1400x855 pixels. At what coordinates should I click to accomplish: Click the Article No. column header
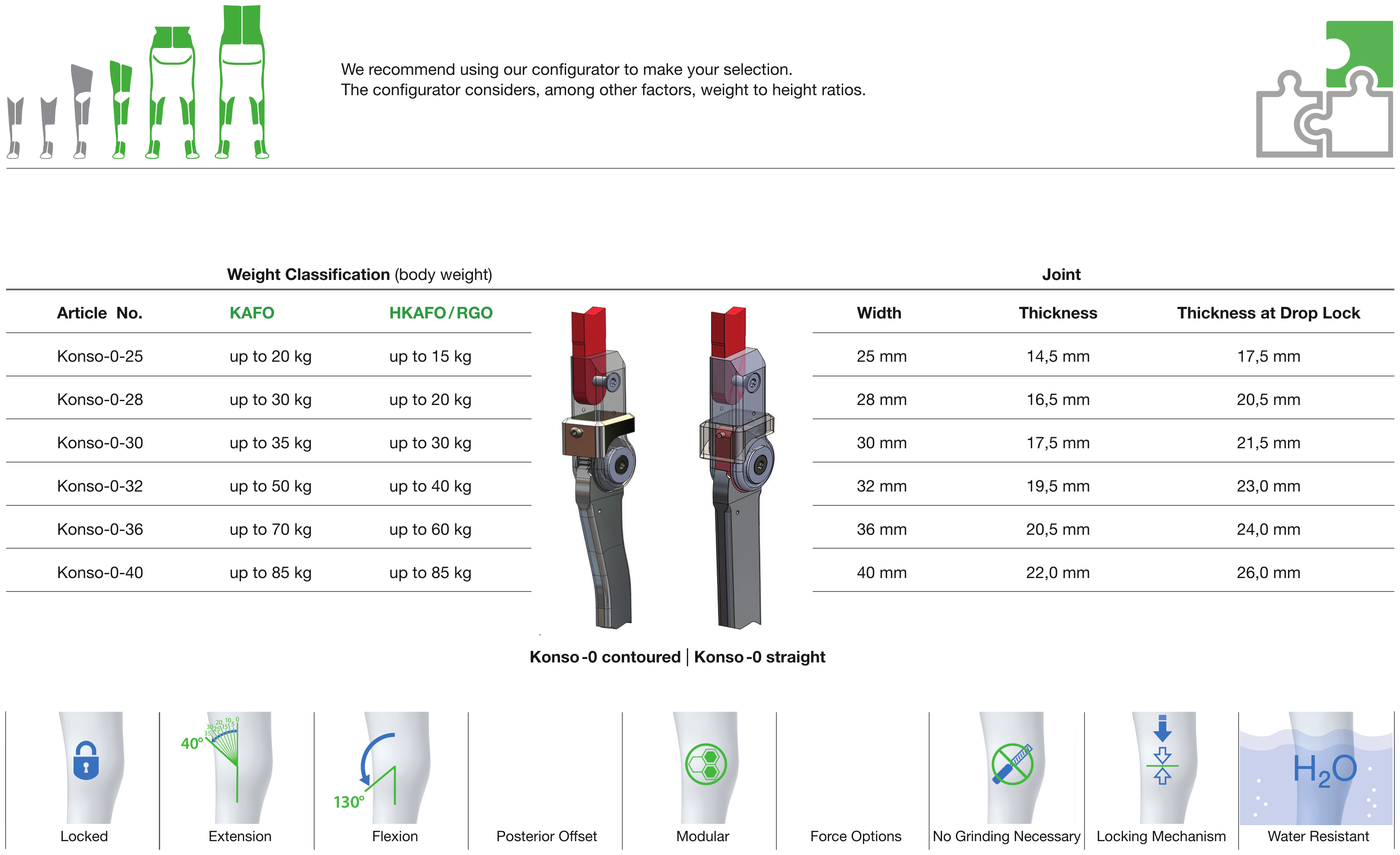100,313
